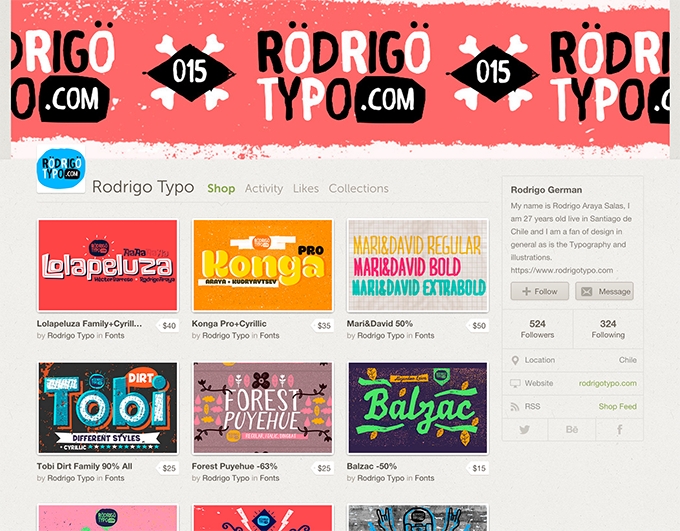View the 524 Followers list
This screenshot has width=680, height=531.
tap(537, 329)
